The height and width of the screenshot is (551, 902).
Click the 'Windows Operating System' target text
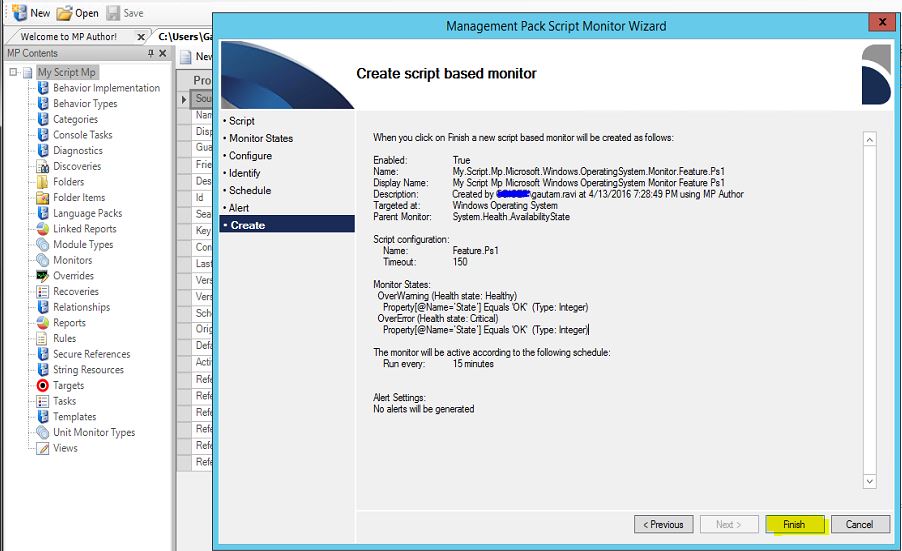pos(504,205)
